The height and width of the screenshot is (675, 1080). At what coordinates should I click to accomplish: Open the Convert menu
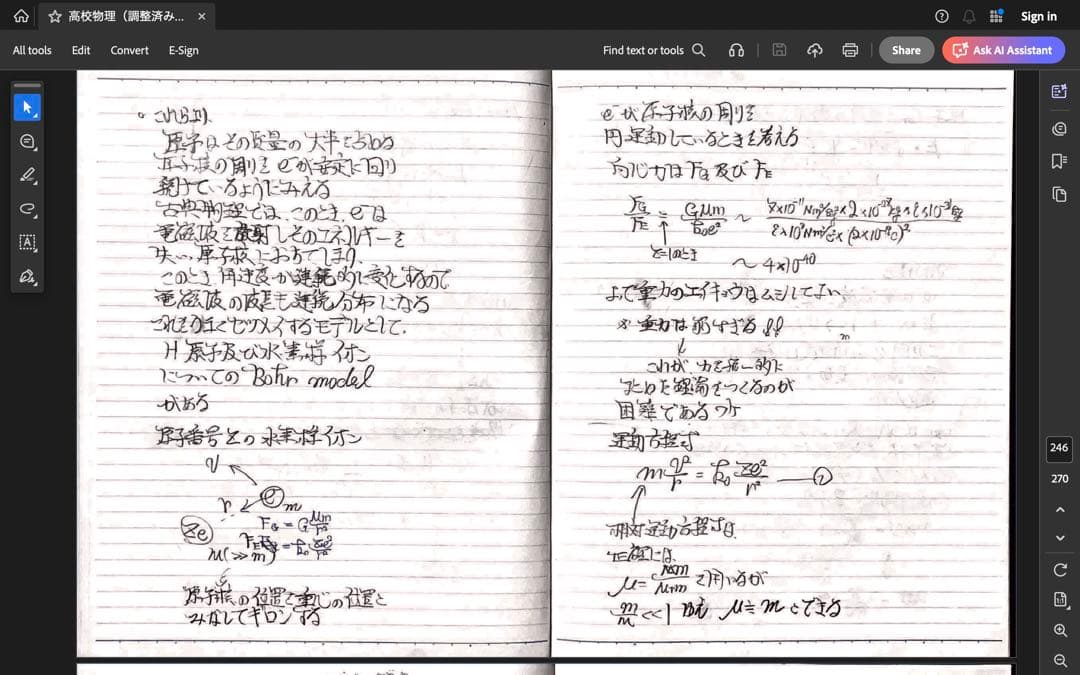pyautogui.click(x=129, y=49)
